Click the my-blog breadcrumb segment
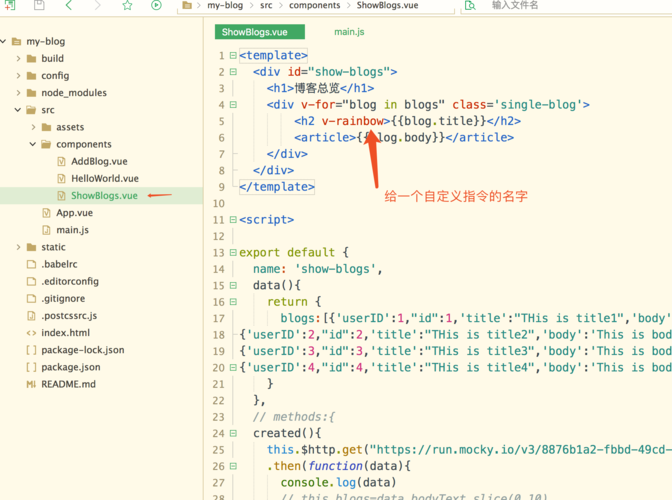Screen dimensions: 672x500 [x=225, y=5]
